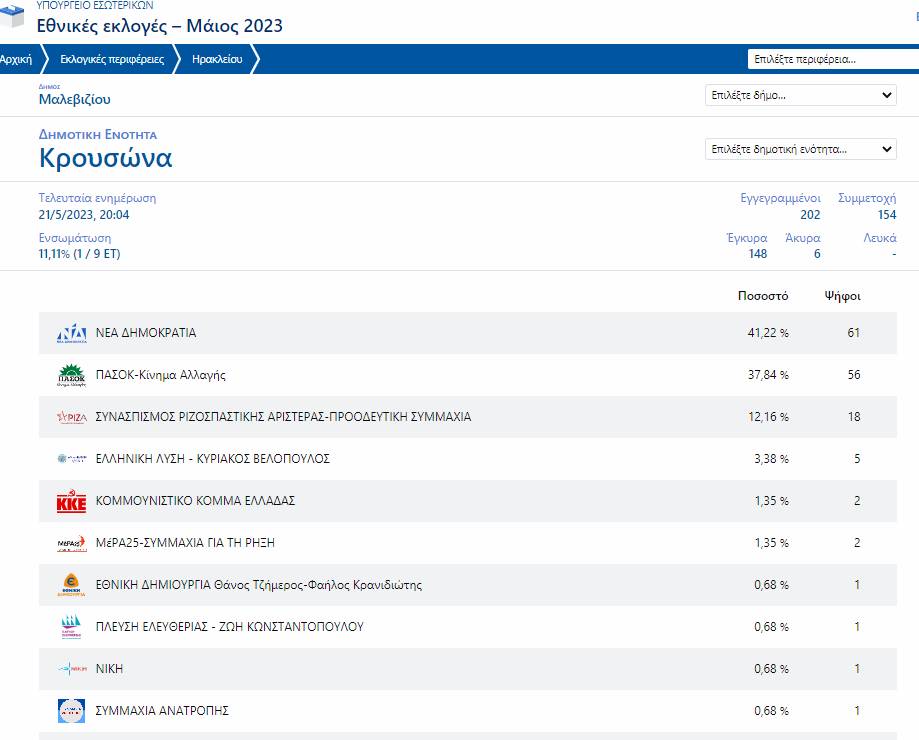Open the 'Επιλέξτε δημοτική ενότητα...' dropdown
Viewport: 919px width, 740px height.
tap(801, 149)
